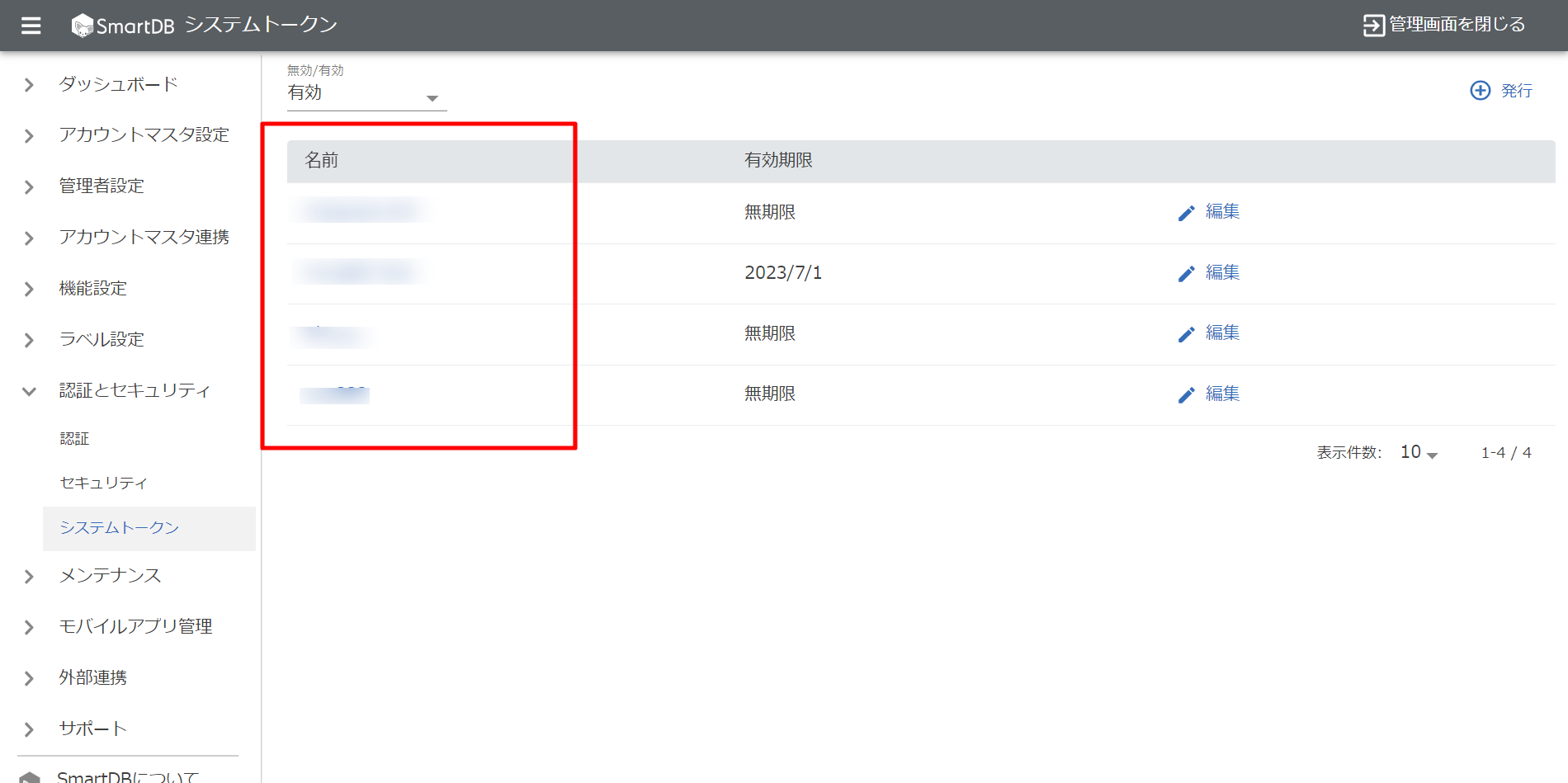This screenshot has width=1568, height=783.
Task: Click 編集 in the fourth token row
Action: [1222, 394]
